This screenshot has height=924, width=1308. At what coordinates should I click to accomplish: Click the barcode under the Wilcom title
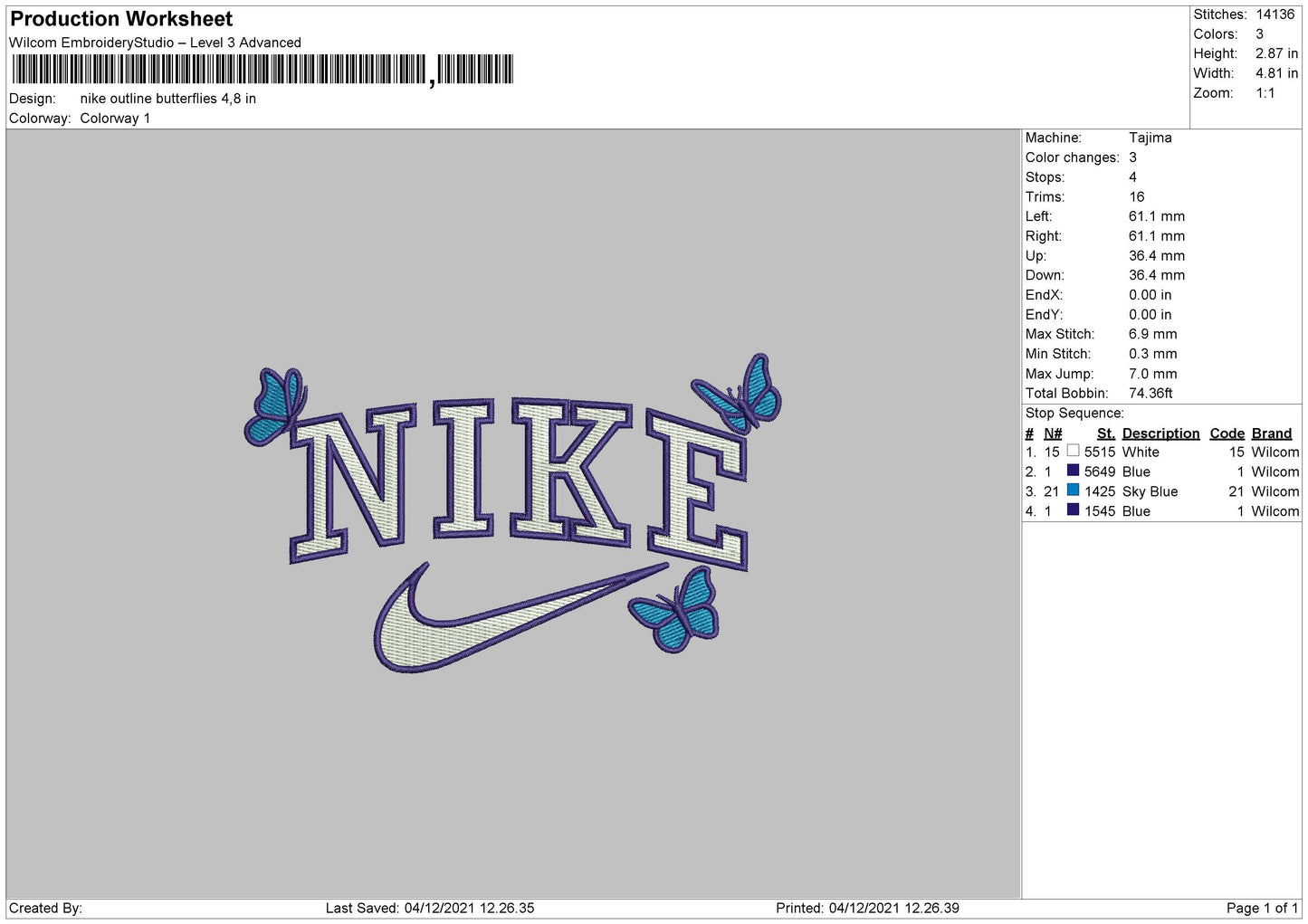[263, 70]
